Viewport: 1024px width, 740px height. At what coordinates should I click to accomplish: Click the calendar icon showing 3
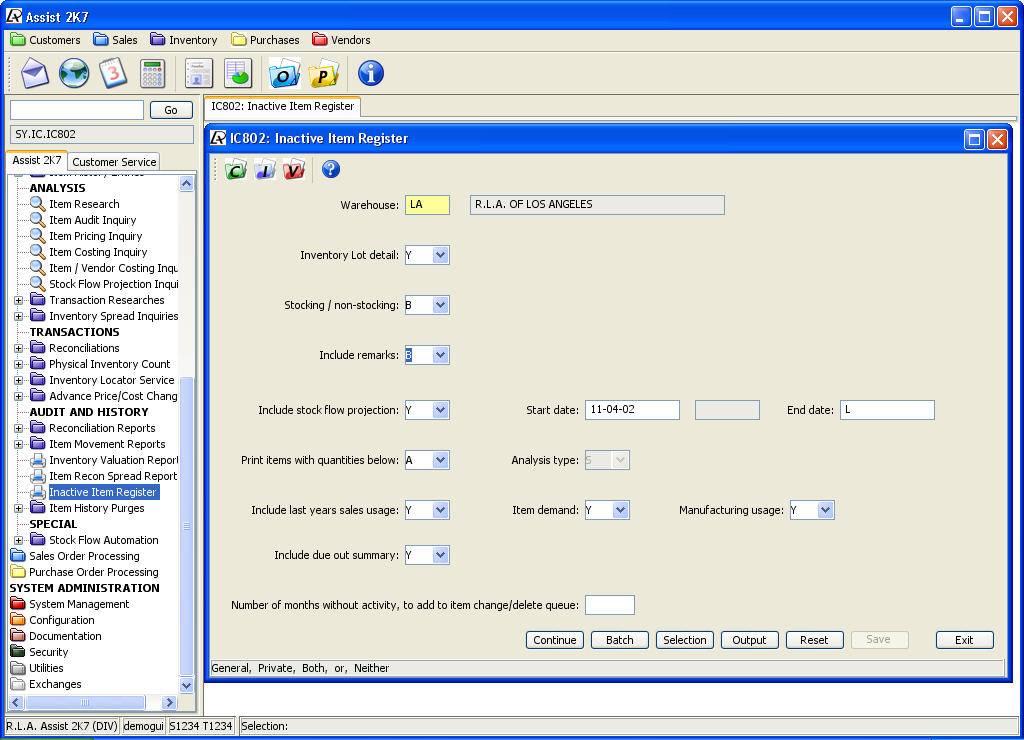click(x=113, y=73)
